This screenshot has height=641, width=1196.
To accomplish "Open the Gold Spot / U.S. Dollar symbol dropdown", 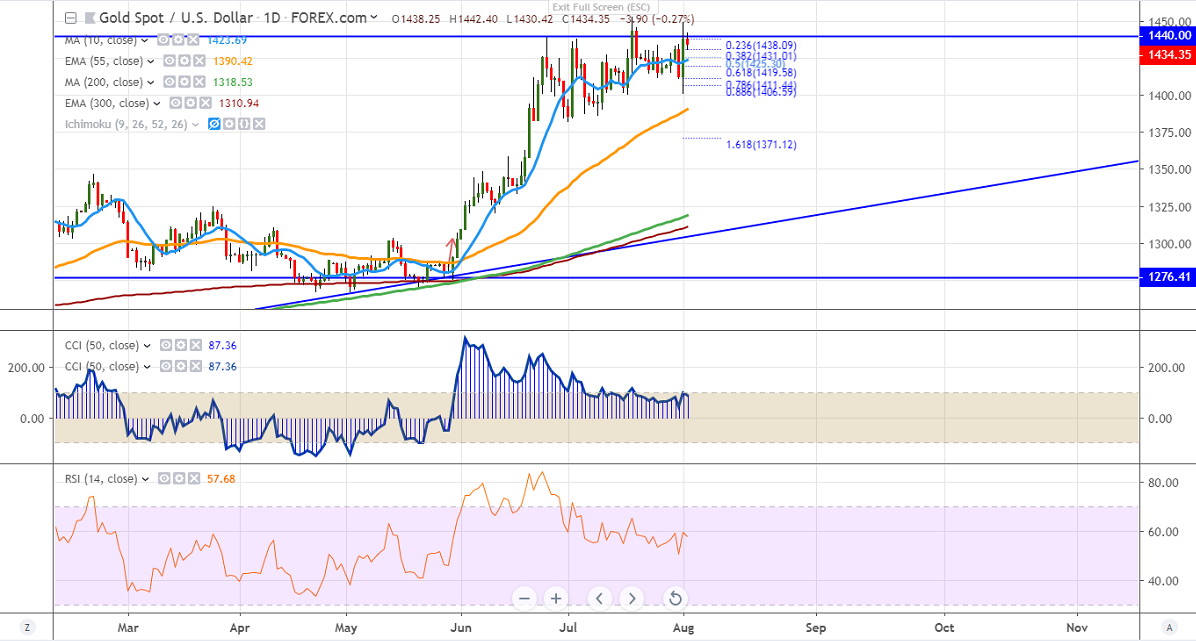I will coord(373,18).
